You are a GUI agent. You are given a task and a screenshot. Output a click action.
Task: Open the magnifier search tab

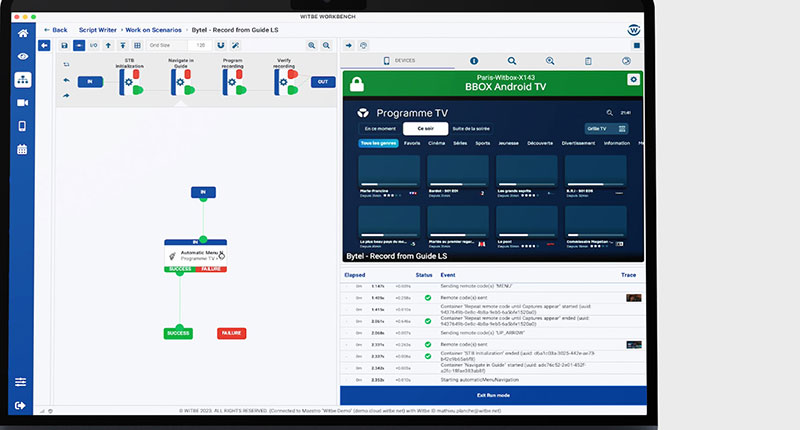tap(512, 61)
